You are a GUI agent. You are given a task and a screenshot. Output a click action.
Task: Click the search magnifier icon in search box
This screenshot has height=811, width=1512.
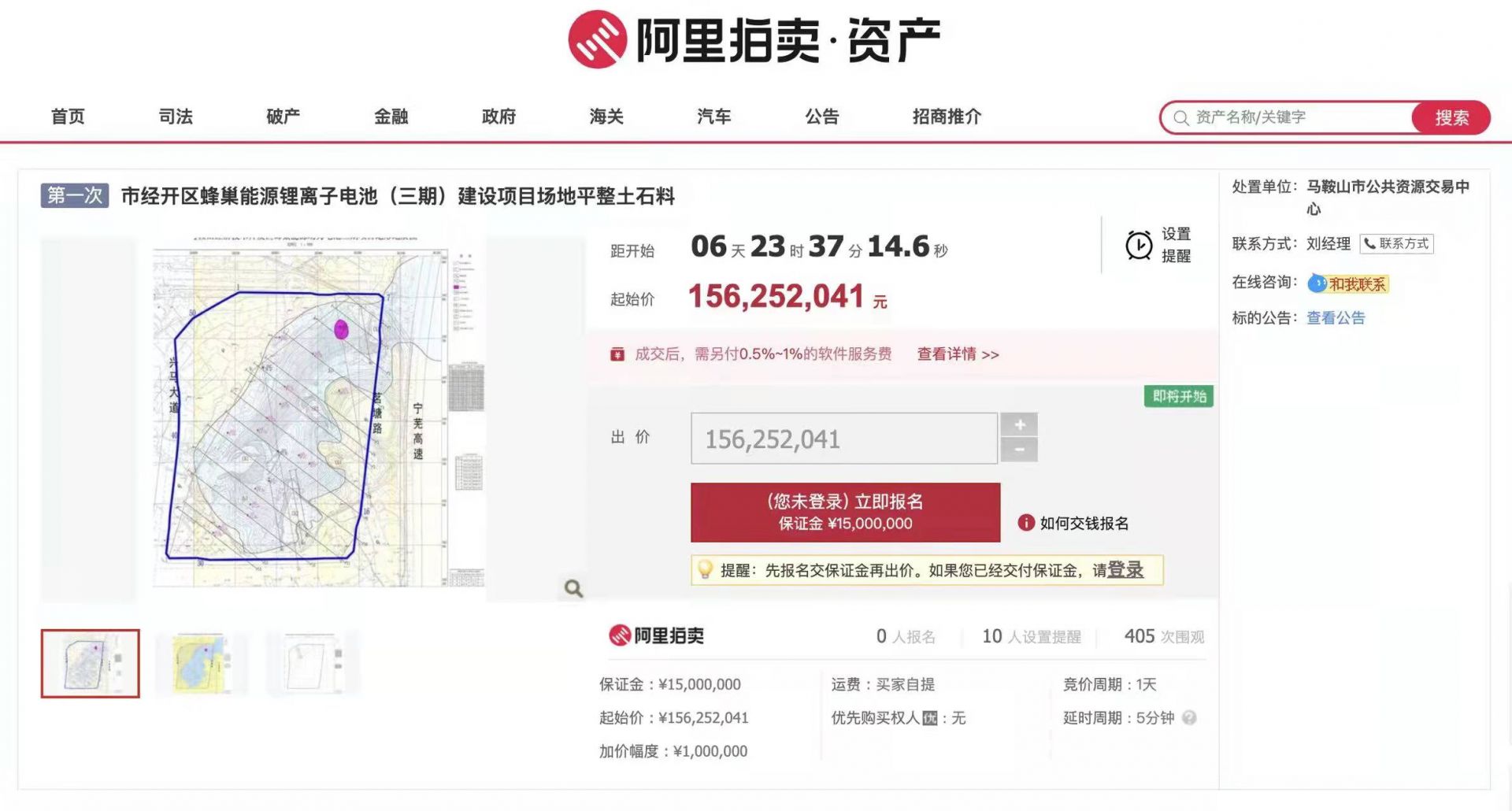point(1181,118)
